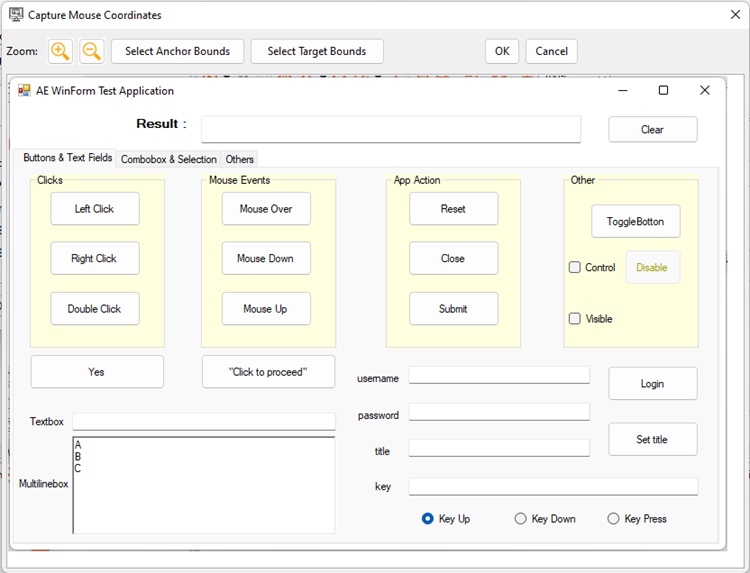Tick the Visible checkbox
Viewport: 750px width, 573px height.
575,319
